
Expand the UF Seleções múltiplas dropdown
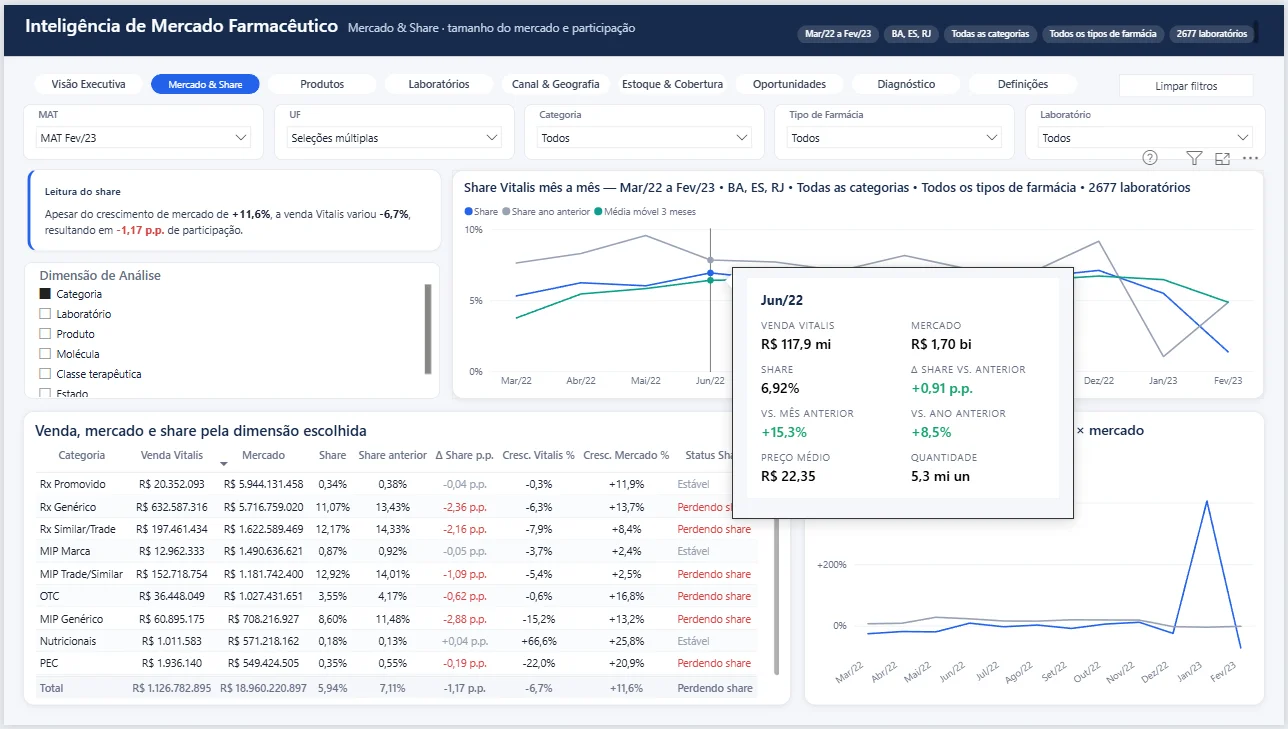[x=394, y=138]
